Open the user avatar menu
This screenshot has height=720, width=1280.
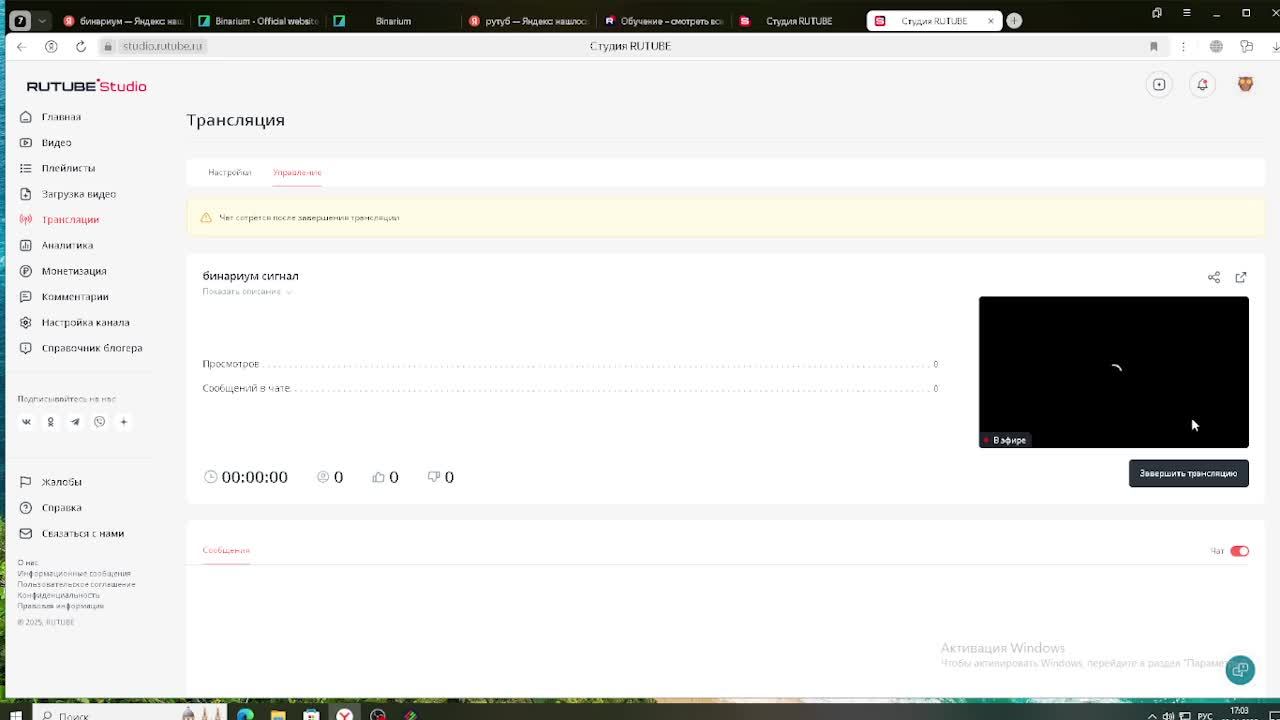tap(1245, 85)
